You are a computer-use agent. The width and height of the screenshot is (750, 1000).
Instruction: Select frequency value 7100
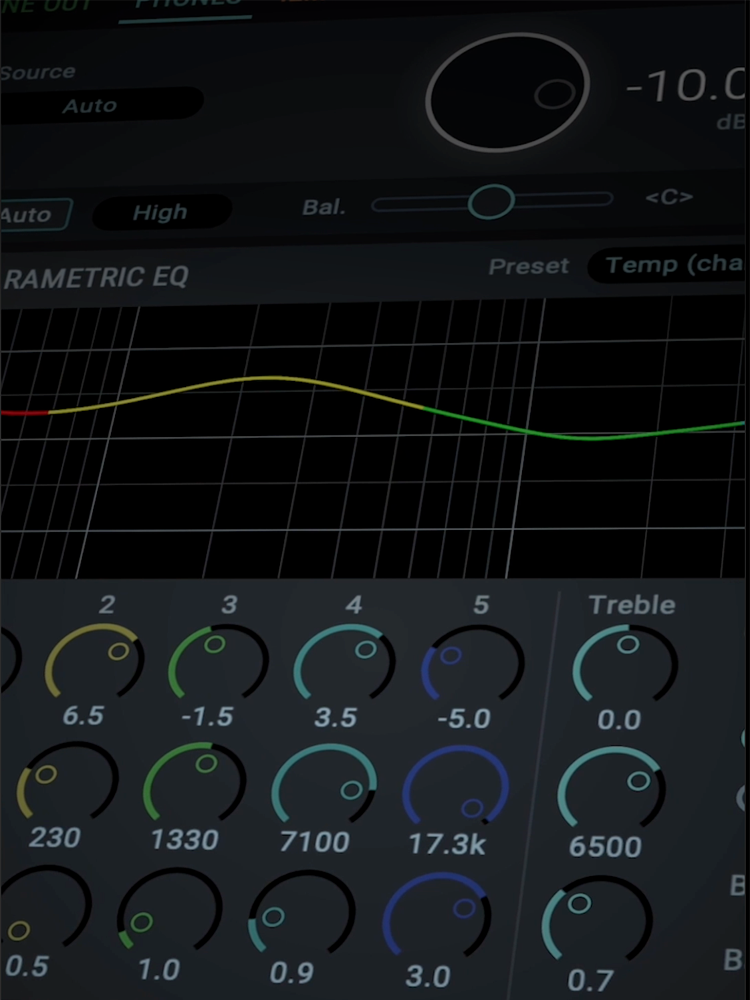(x=314, y=842)
